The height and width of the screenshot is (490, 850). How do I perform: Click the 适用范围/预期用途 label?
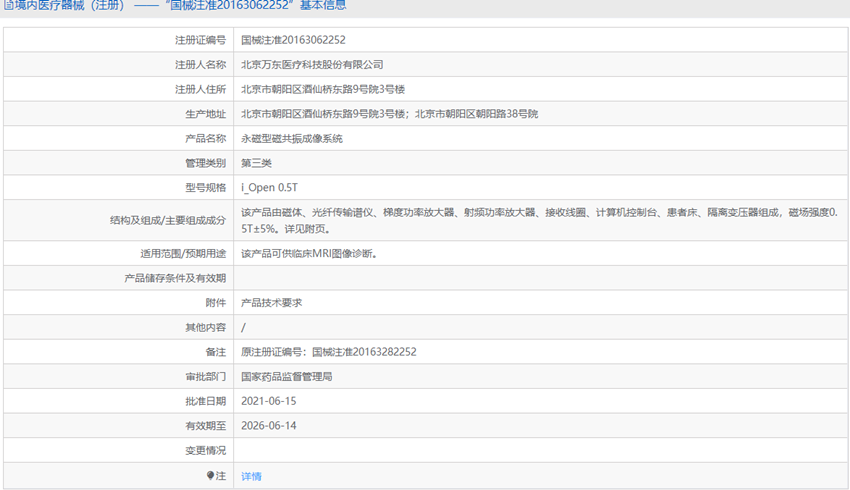(x=183, y=253)
